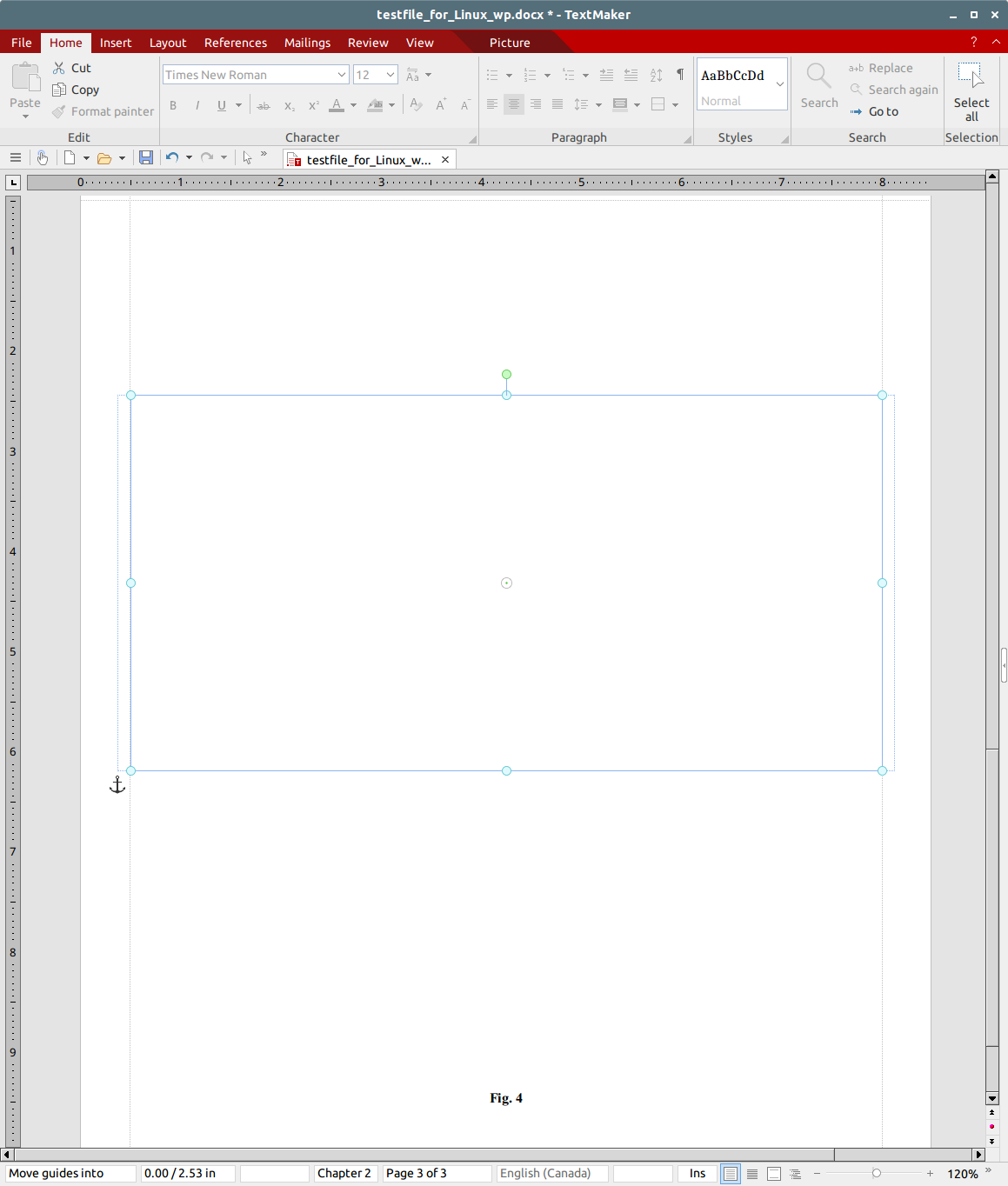Screen dimensions: 1008x1186
Task: Click the zoom slider knob in status bar
Action: coord(876,1173)
